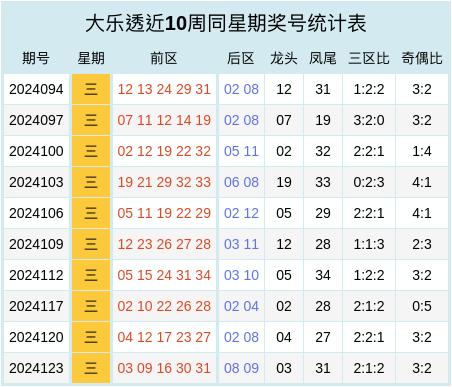Click back numbers 03 10
Image resolution: width=452 pixels, height=387 pixels.
(241, 275)
